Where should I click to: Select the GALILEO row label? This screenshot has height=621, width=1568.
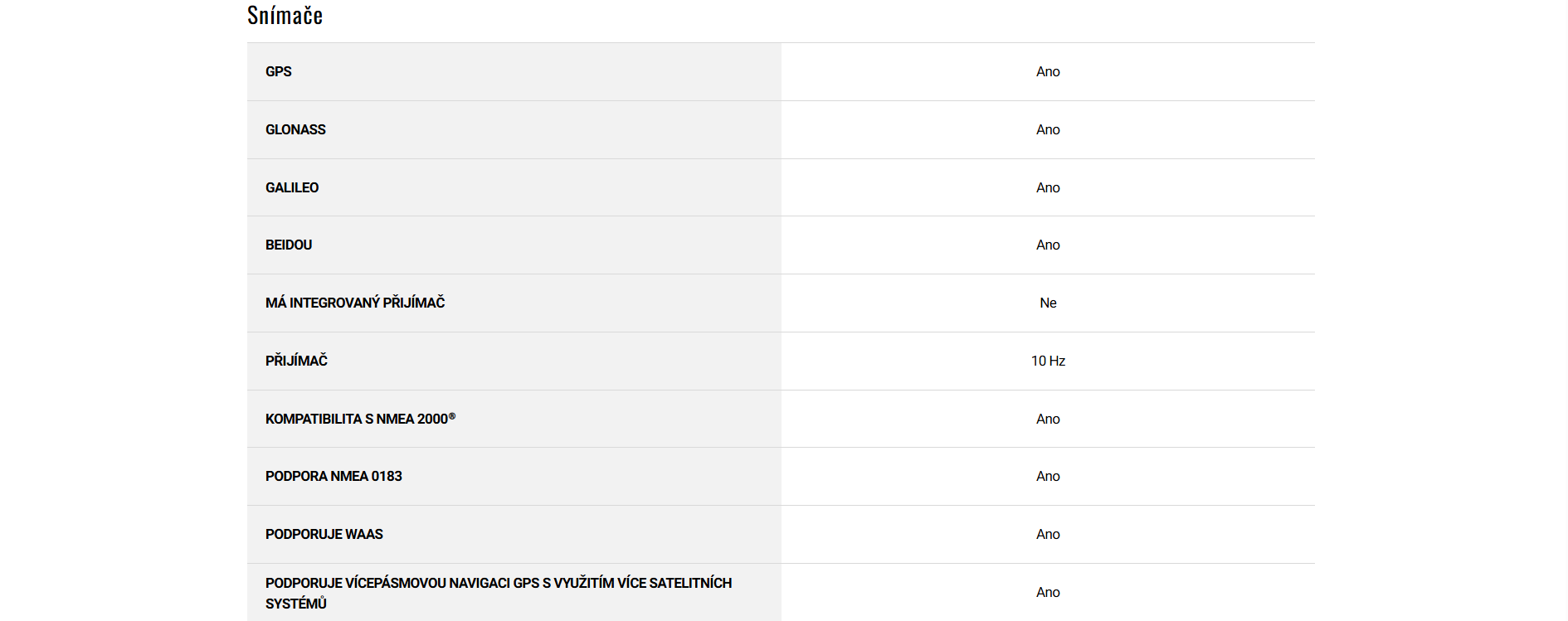292,188
